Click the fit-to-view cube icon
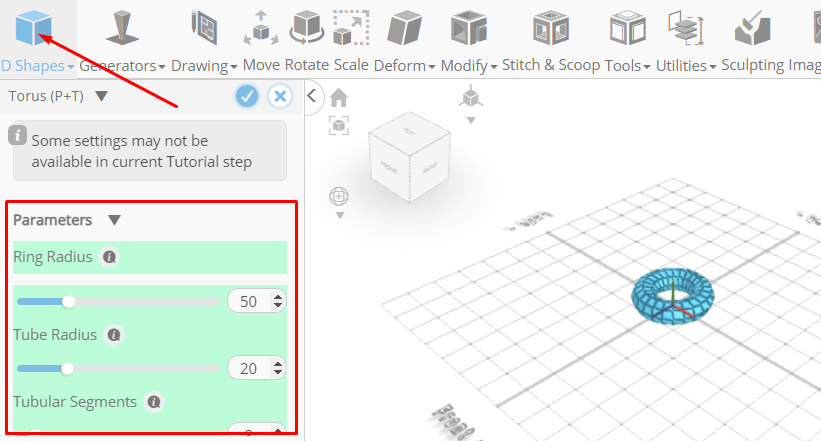 point(339,126)
